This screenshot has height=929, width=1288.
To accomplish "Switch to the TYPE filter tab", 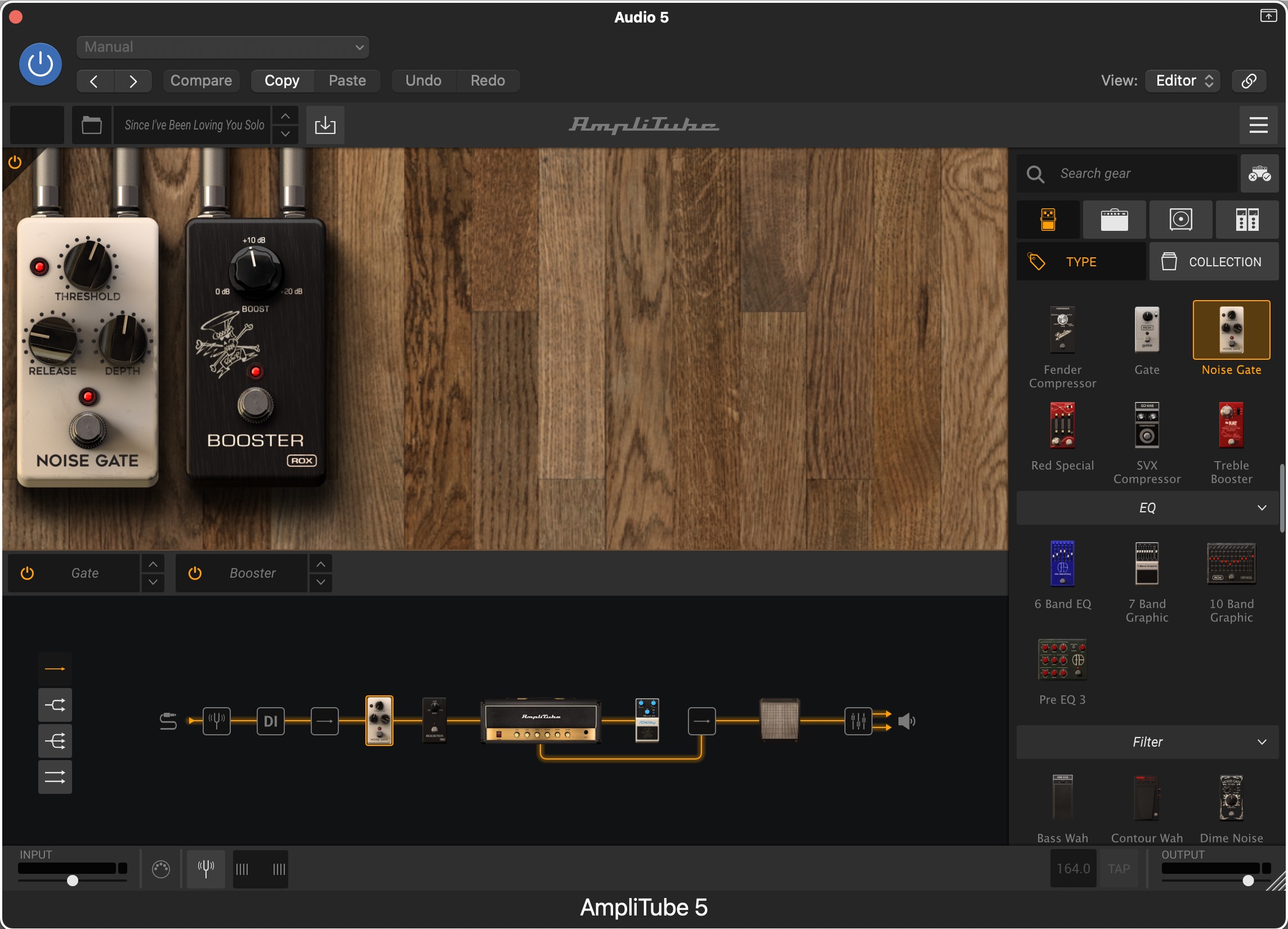I will click(x=1081, y=262).
